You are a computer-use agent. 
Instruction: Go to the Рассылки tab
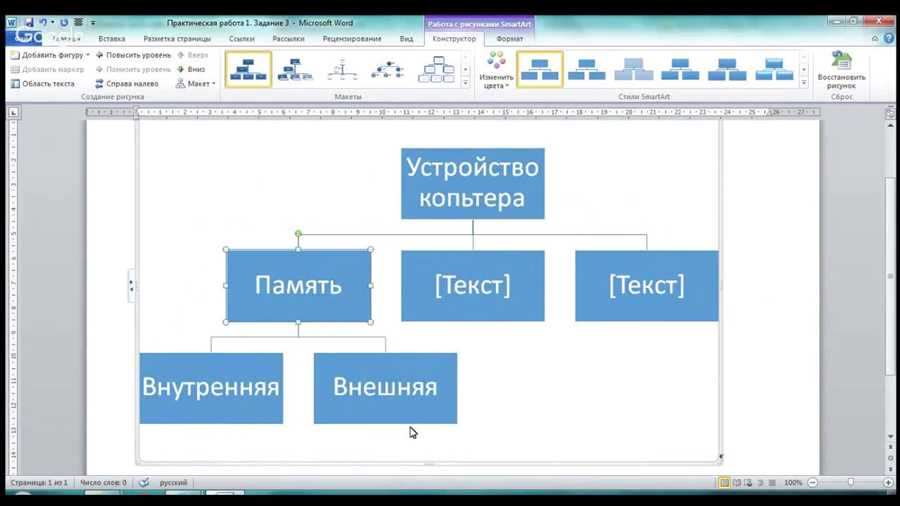click(288, 39)
